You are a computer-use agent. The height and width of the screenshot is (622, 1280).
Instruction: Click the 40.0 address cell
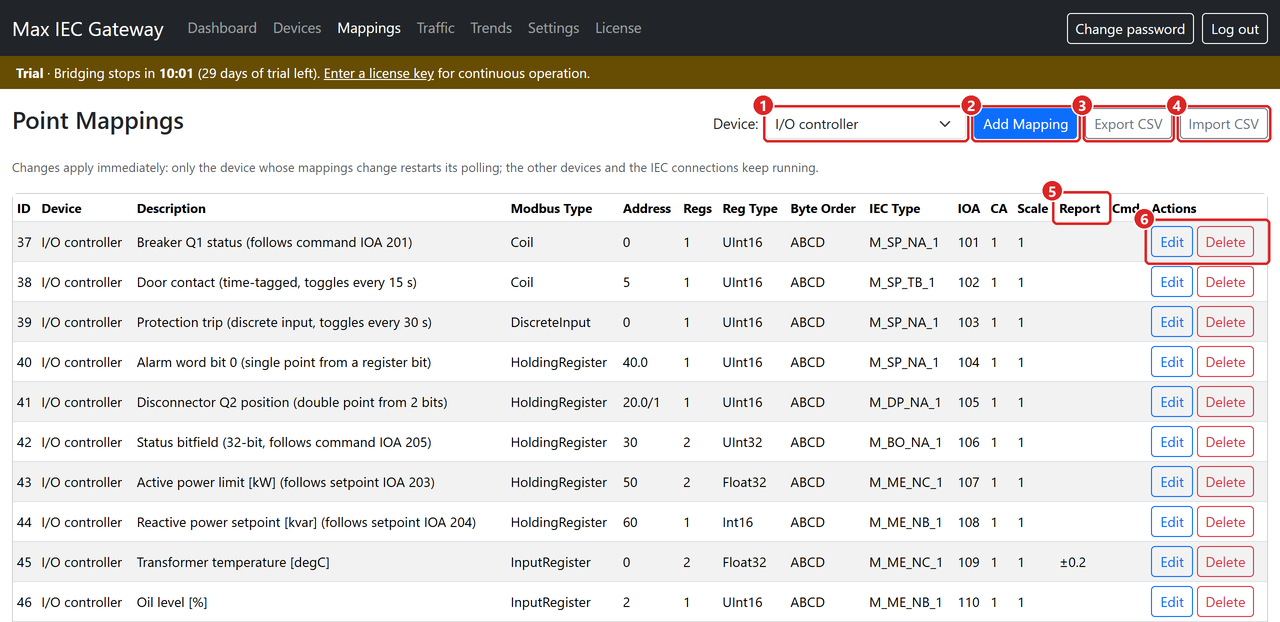click(635, 362)
